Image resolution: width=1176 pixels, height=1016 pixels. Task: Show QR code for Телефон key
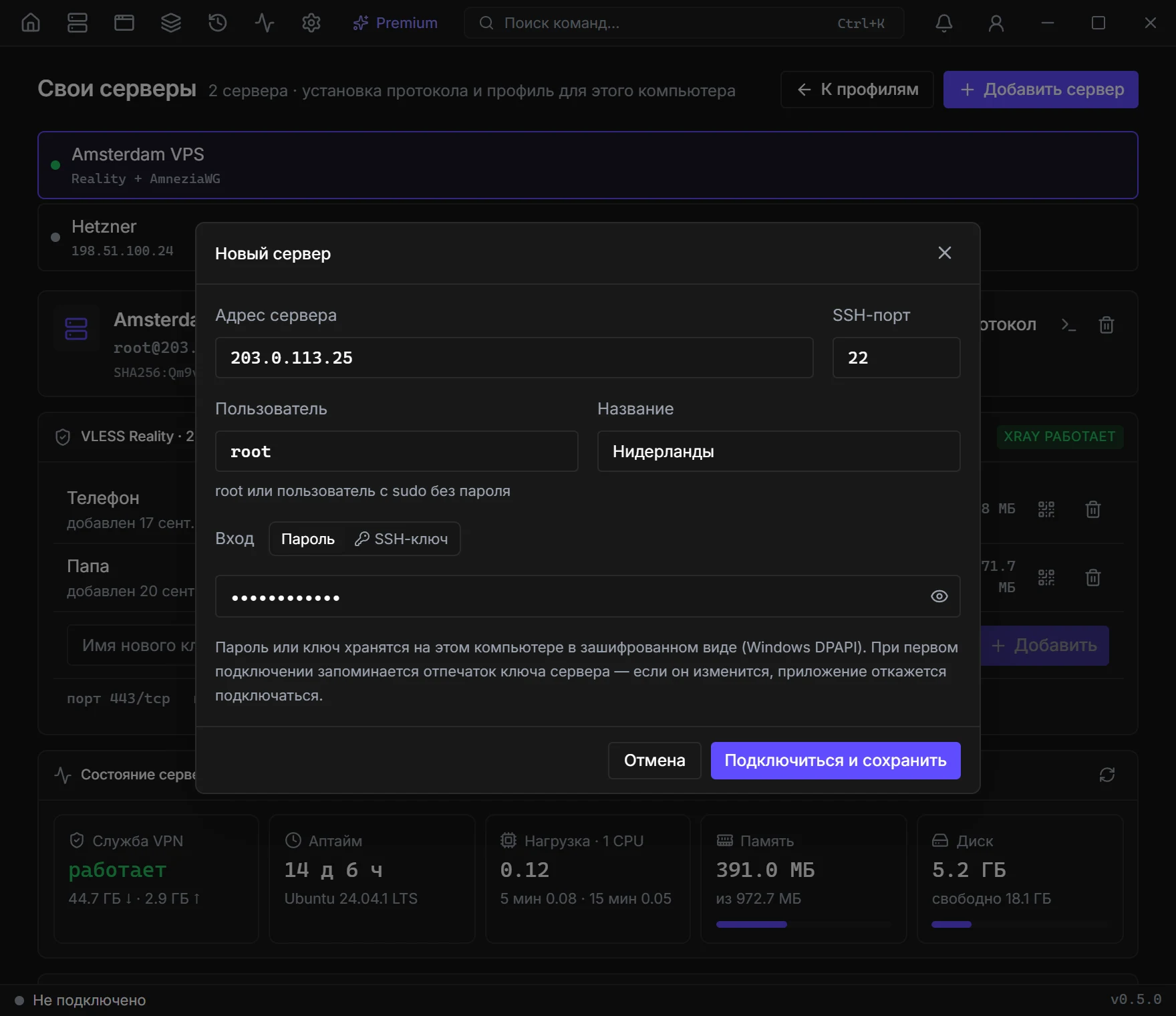tap(1046, 509)
